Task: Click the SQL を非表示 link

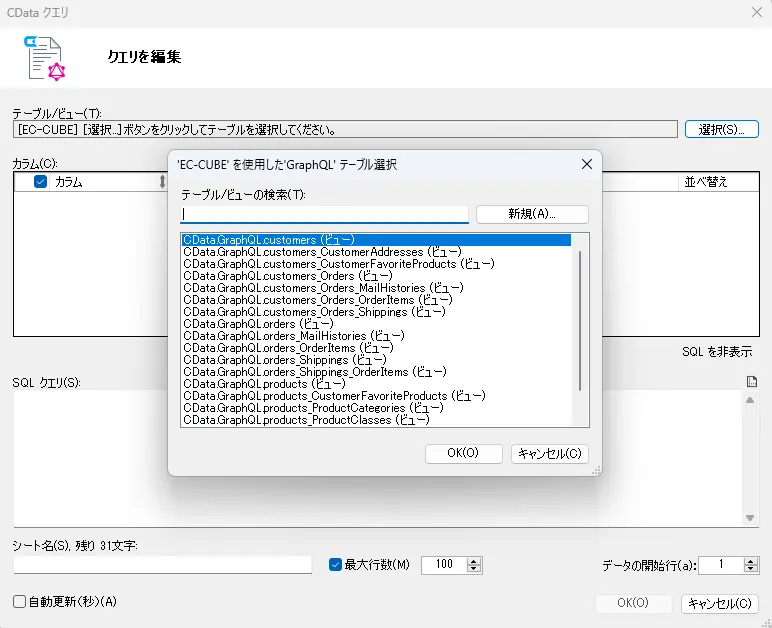Action: pyautogui.click(x=717, y=352)
